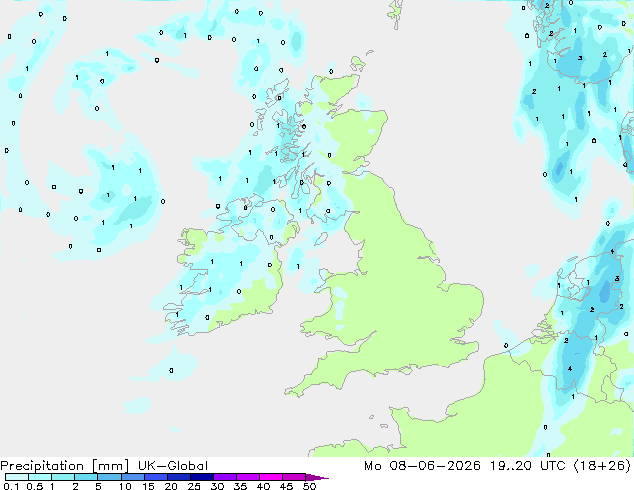The image size is (634, 490).
Task: Click the 25–30 mm legend swatch
Action: point(202,477)
